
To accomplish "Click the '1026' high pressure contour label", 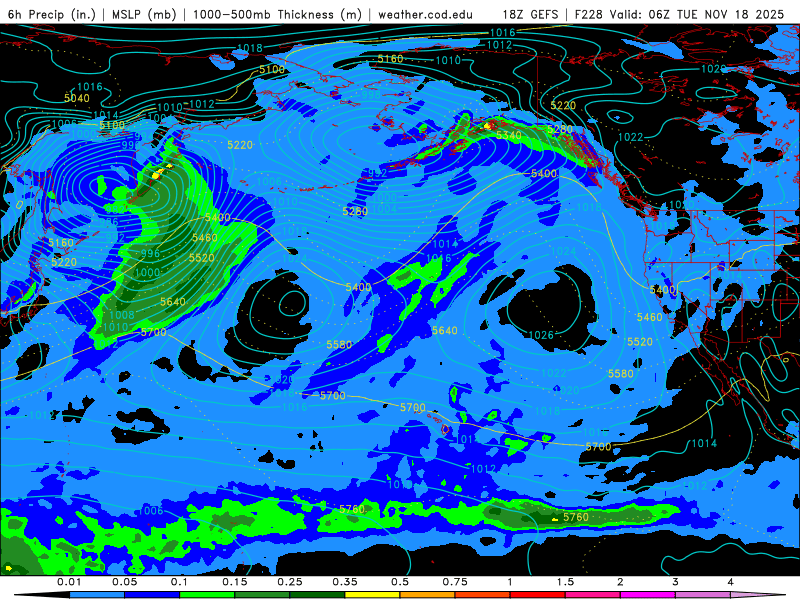I will (x=541, y=335).
